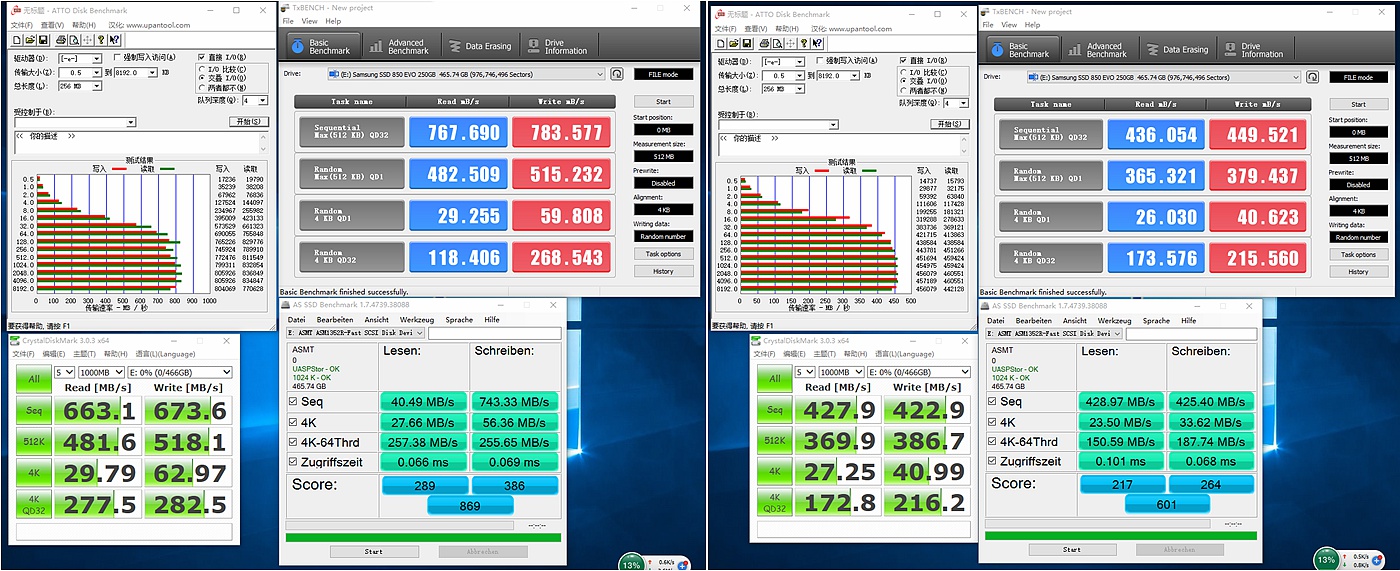Click bottom comment field in CrystalDiskMark showing 663.1
This screenshot has height=571, width=1400.
pos(123,531)
